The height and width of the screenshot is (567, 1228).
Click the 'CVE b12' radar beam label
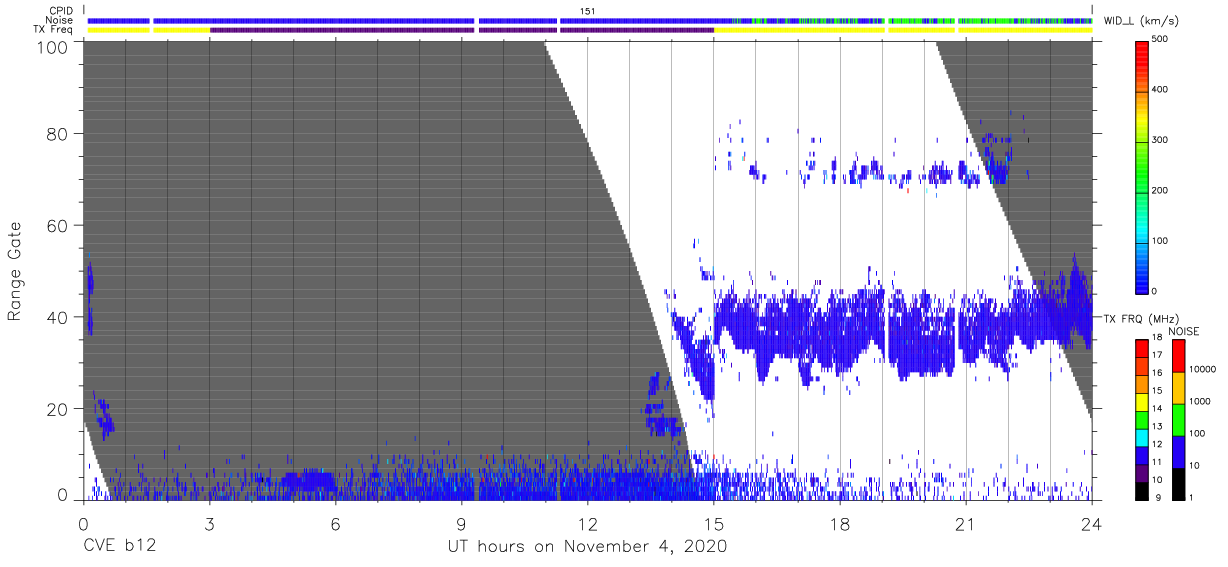119,547
